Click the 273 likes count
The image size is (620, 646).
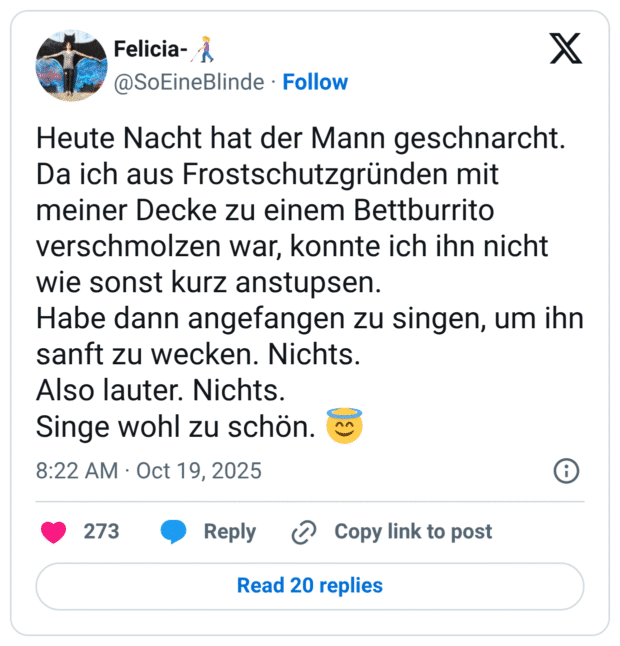pyautogui.click(x=101, y=532)
